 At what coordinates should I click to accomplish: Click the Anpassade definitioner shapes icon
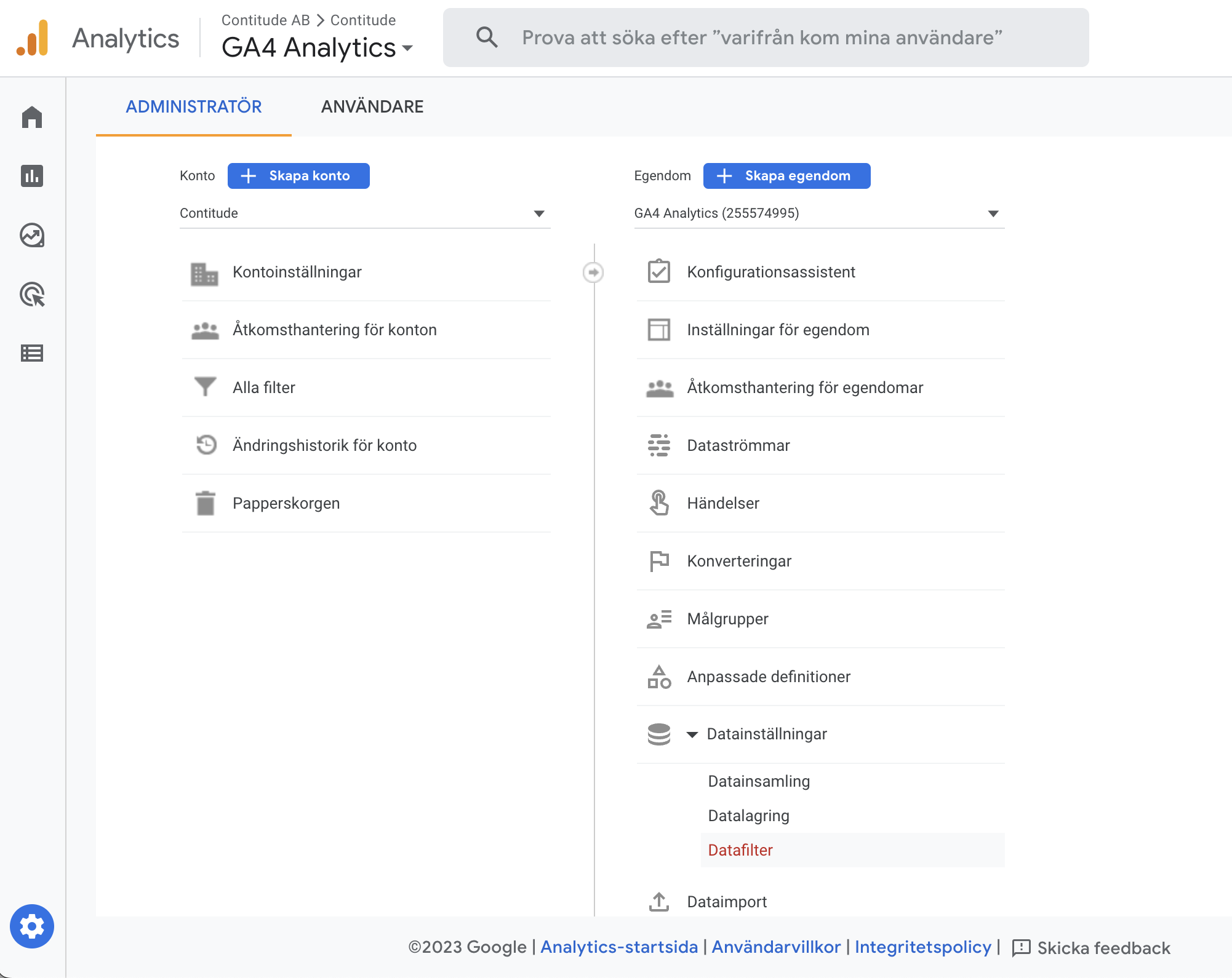[659, 677]
